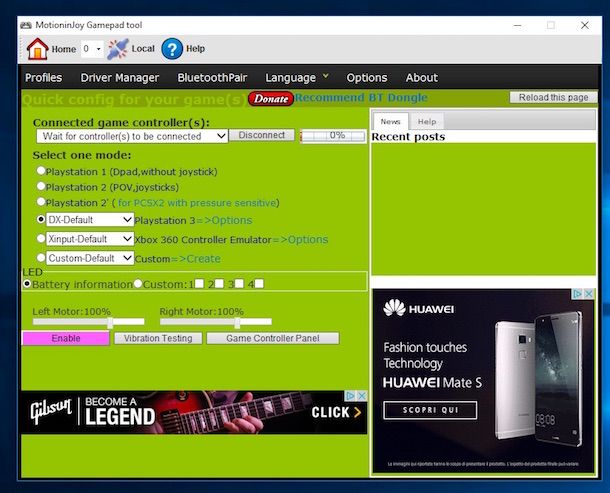610x493 pixels.
Task: Switch to the News tab
Action: (390, 121)
